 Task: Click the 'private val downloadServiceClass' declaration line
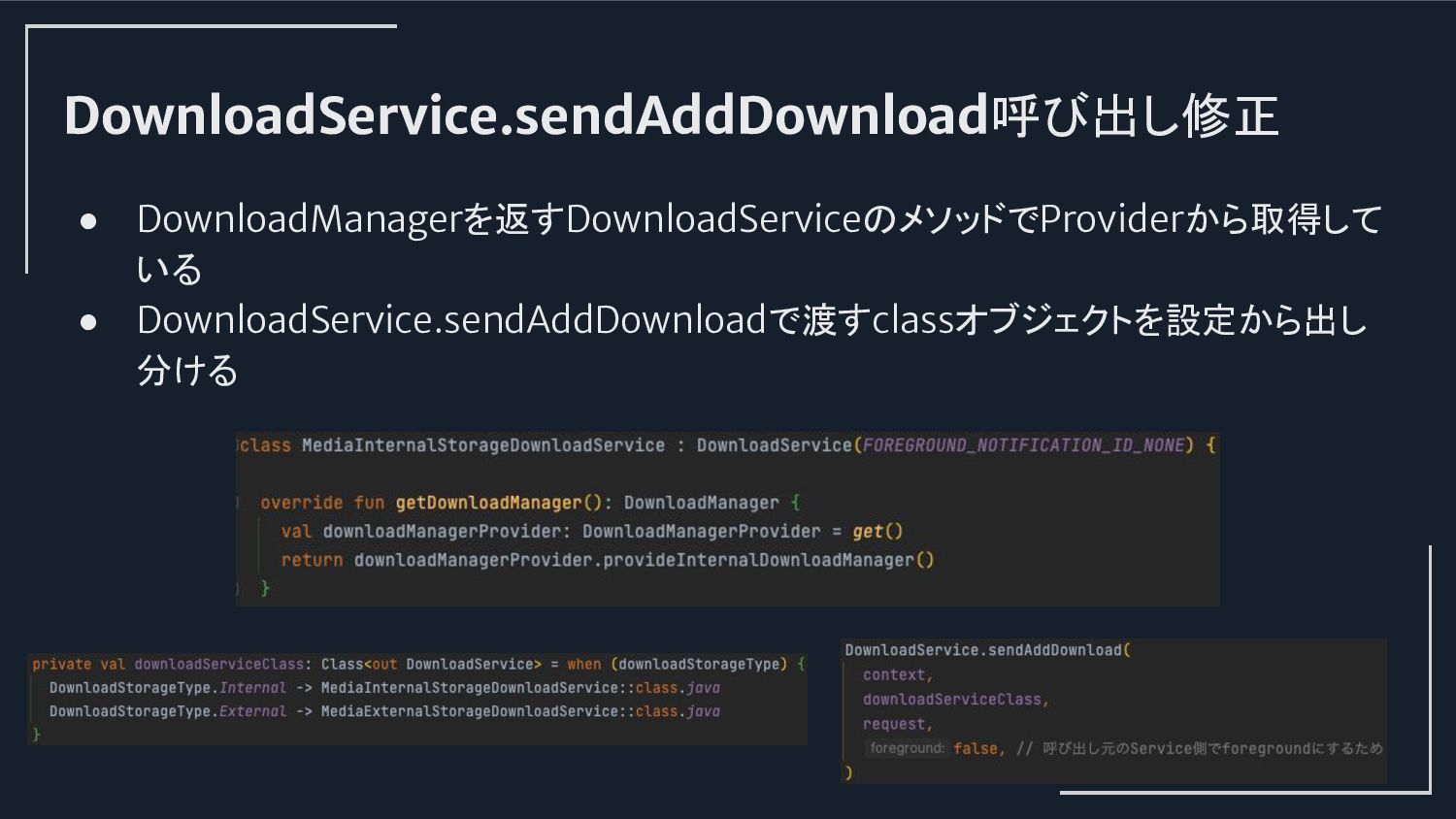418,664
